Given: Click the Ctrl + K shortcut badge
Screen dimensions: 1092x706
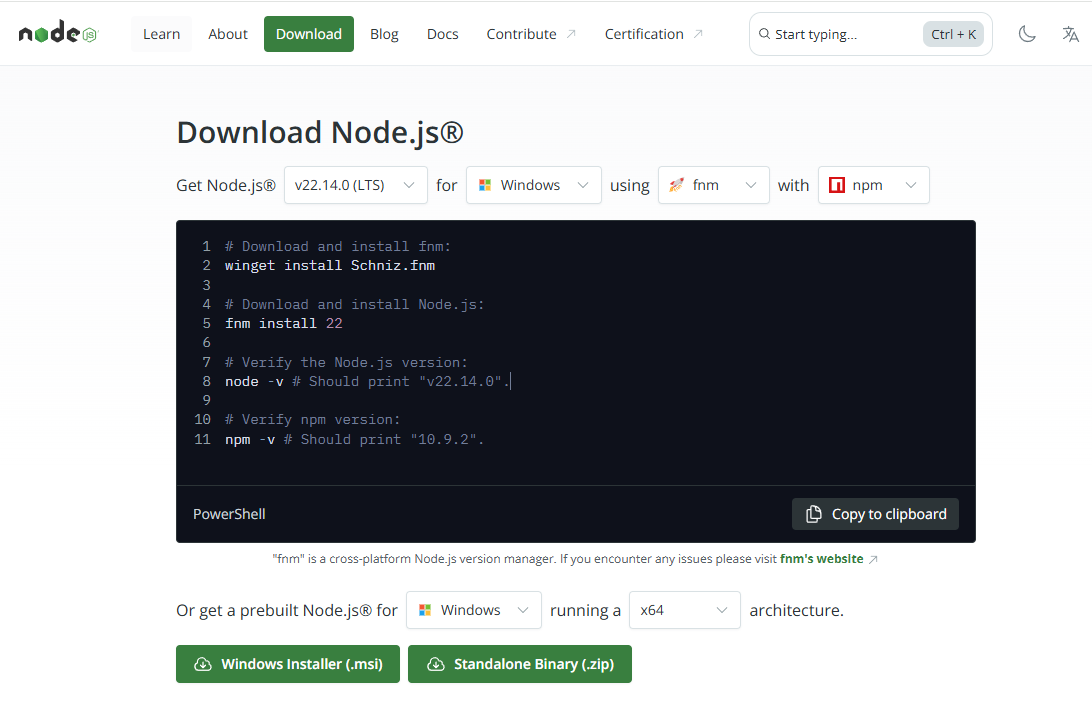Looking at the screenshot, I should pos(953,34).
